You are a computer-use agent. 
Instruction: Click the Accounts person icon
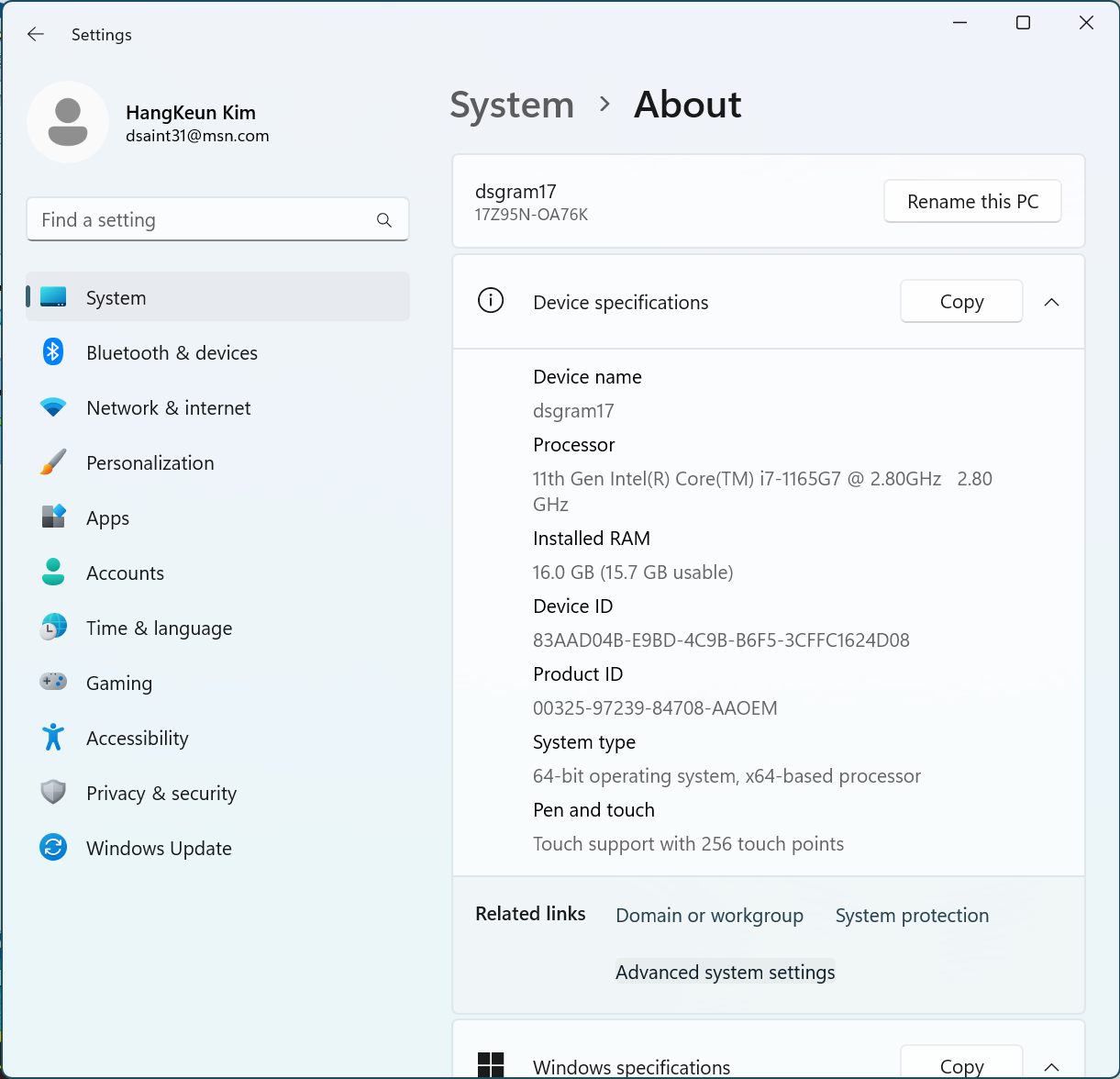coord(53,573)
